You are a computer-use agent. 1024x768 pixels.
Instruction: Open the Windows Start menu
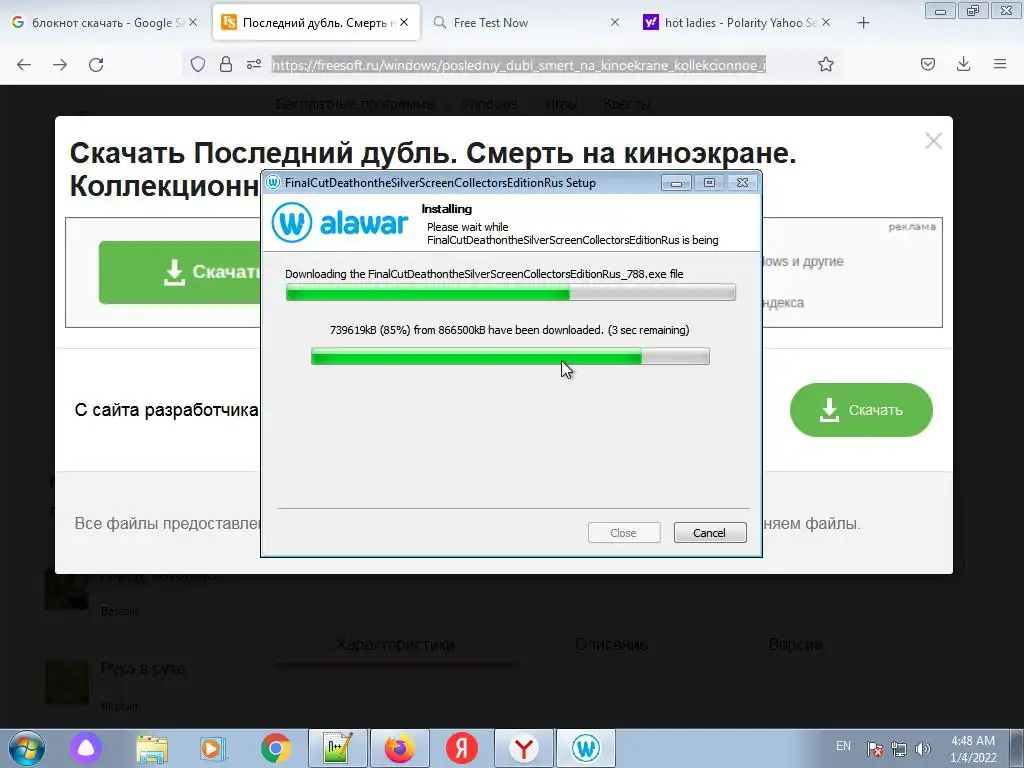[26, 748]
